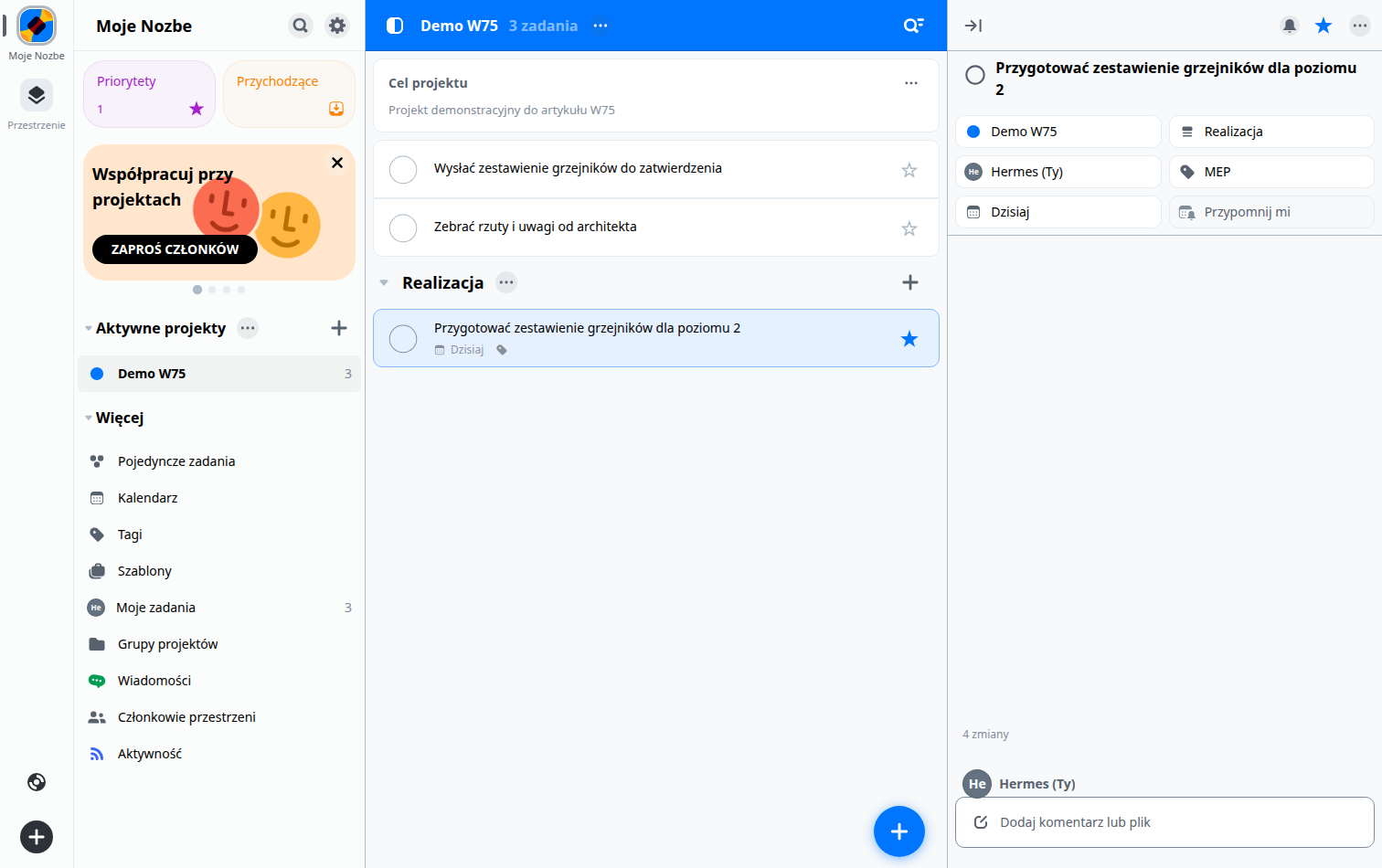Screen dimensions: 1382x868
Task: Click the Moje Nozbe workspace logo
Action: coord(37,26)
